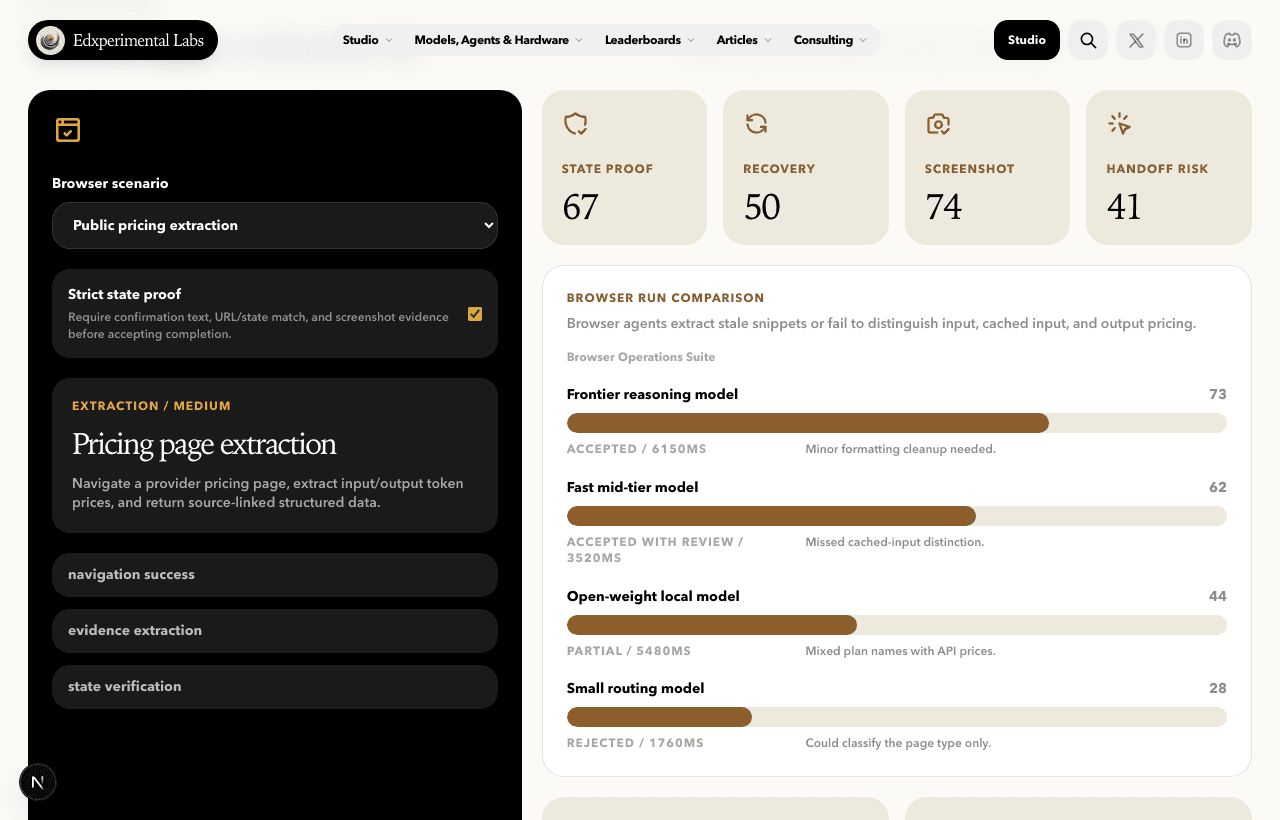1280x820 pixels.
Task: Select the navigation success row
Action: [275, 575]
